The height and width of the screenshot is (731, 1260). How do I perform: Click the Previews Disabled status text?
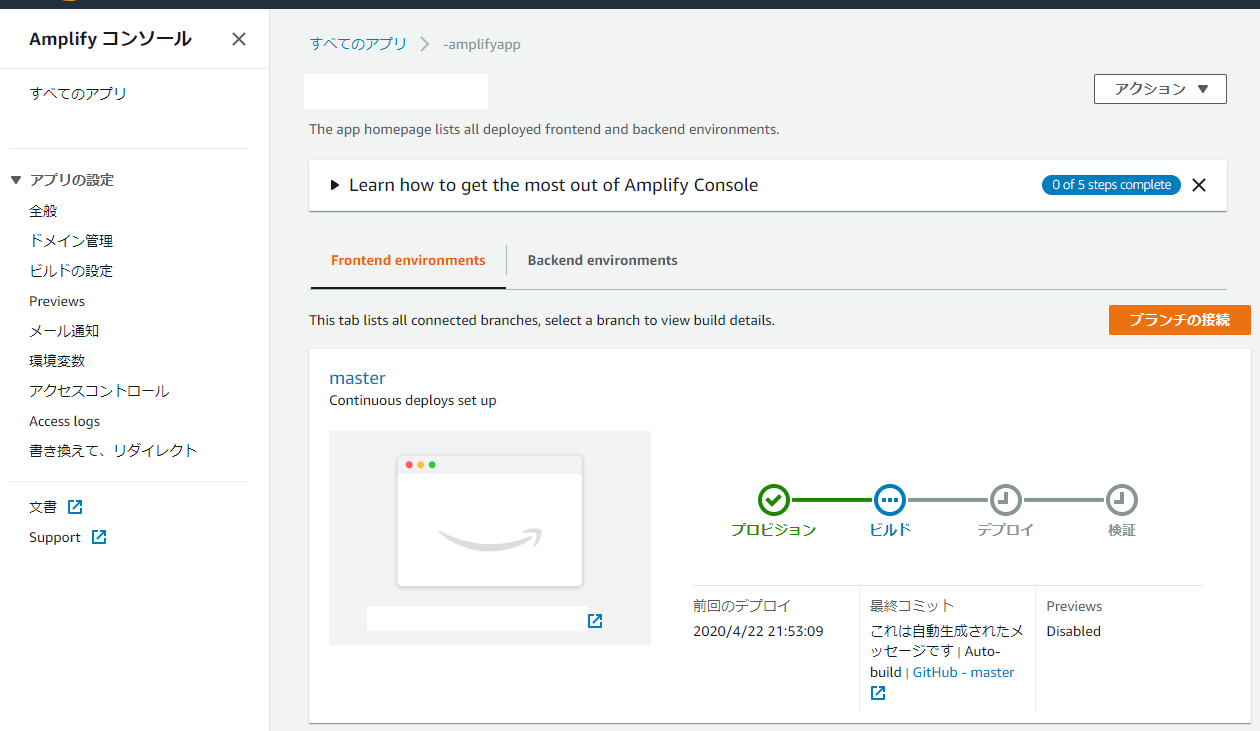pos(1074,631)
